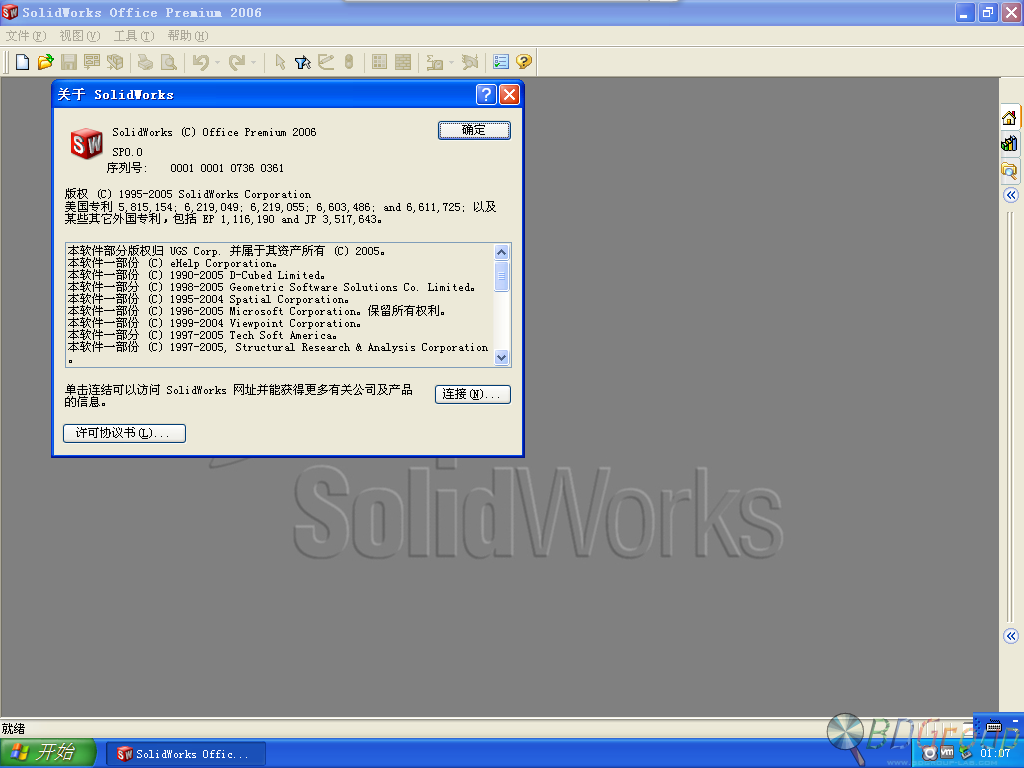Image resolution: width=1024 pixels, height=768 pixels.
Task: Click the Tech Soft America copyright line
Action: (202, 336)
